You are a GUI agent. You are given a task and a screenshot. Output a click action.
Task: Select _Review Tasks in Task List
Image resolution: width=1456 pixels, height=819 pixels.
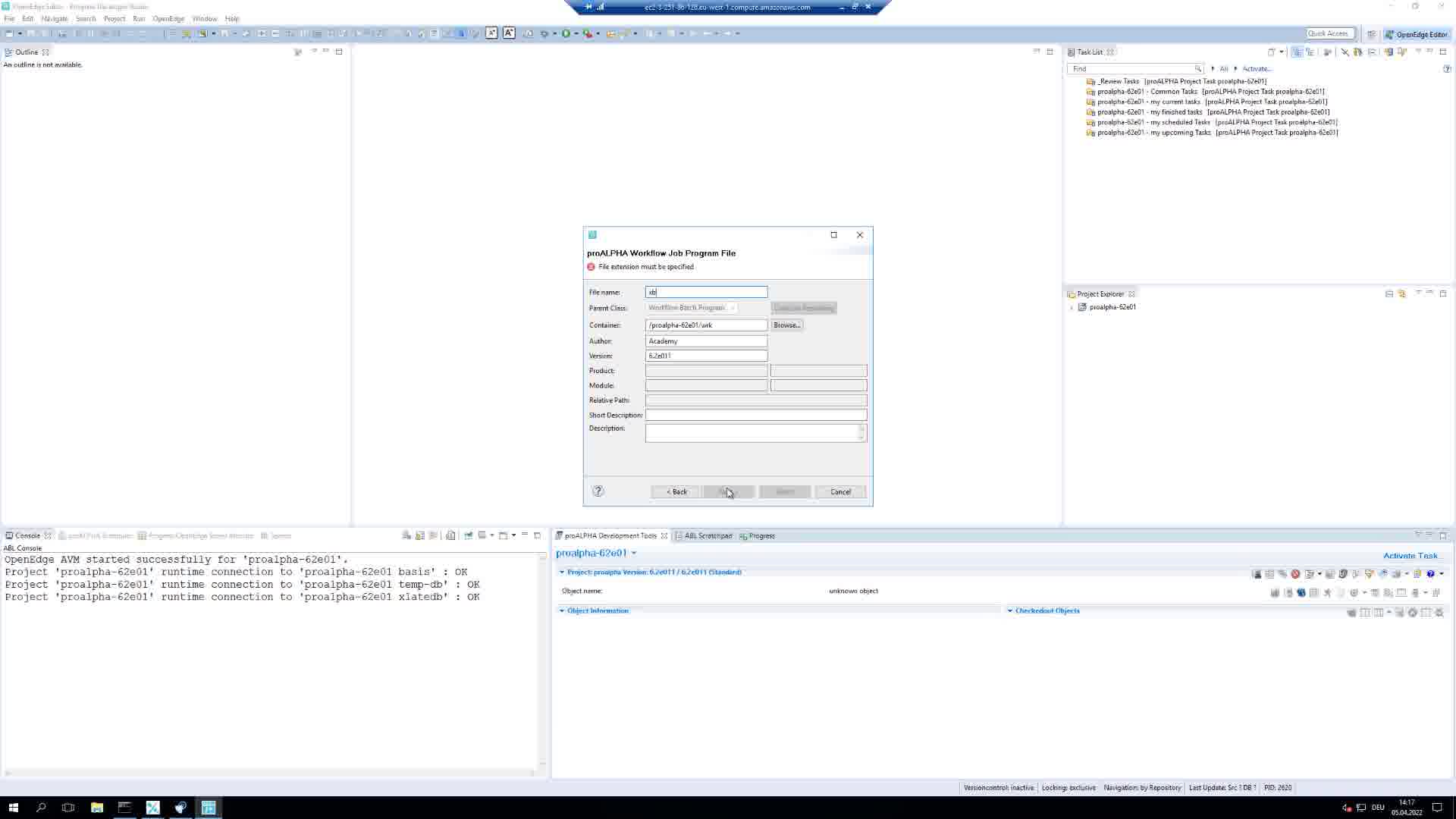[x=1176, y=81]
